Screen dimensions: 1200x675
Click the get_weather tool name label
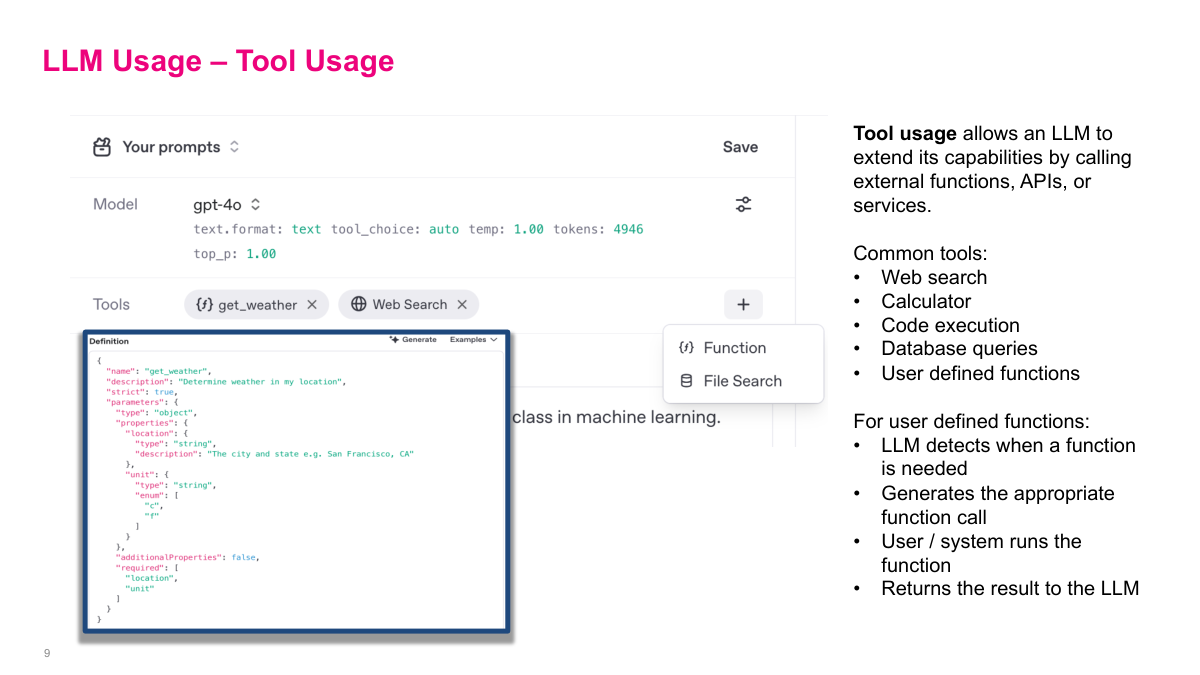pos(257,305)
